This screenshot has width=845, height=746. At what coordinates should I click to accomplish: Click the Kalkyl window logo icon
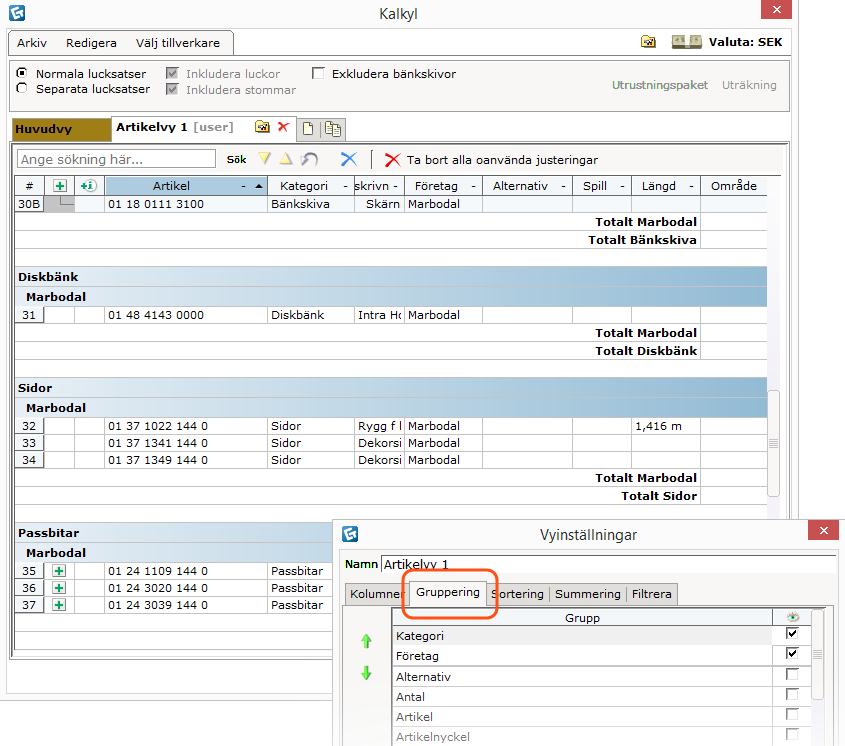pyautogui.click(x=17, y=13)
